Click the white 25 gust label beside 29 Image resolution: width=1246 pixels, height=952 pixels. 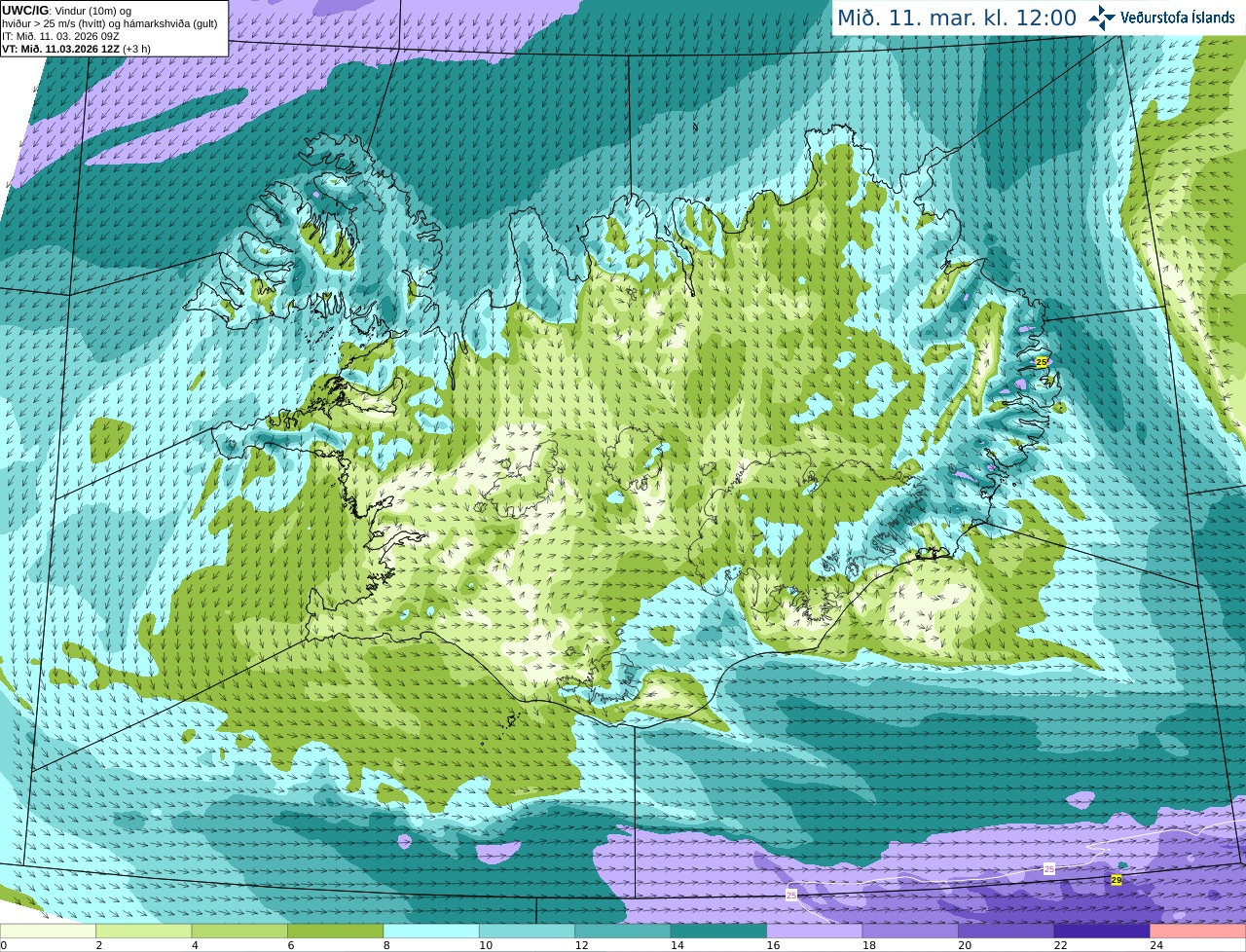1048,868
